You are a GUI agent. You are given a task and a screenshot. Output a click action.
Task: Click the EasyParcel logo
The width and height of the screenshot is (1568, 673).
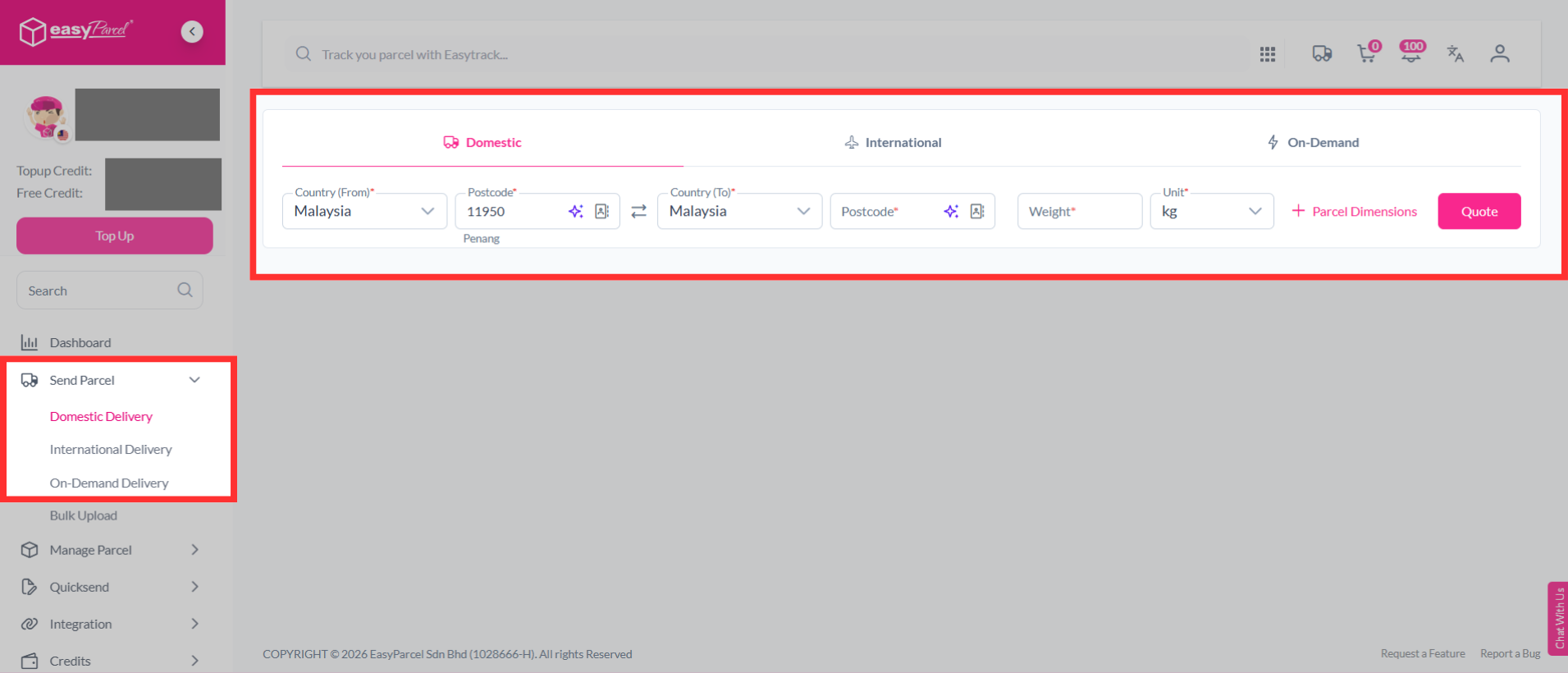76,31
